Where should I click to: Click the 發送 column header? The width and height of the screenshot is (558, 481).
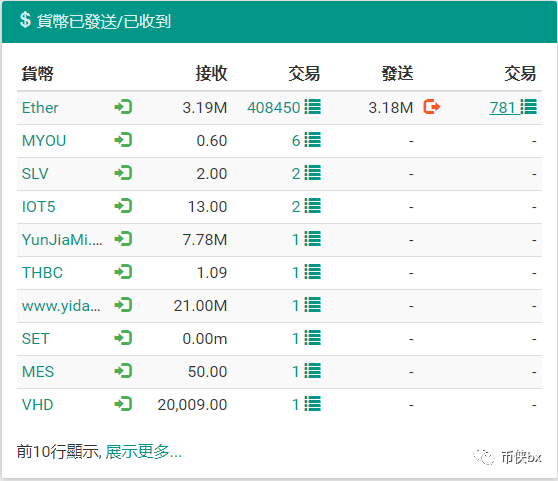398,74
